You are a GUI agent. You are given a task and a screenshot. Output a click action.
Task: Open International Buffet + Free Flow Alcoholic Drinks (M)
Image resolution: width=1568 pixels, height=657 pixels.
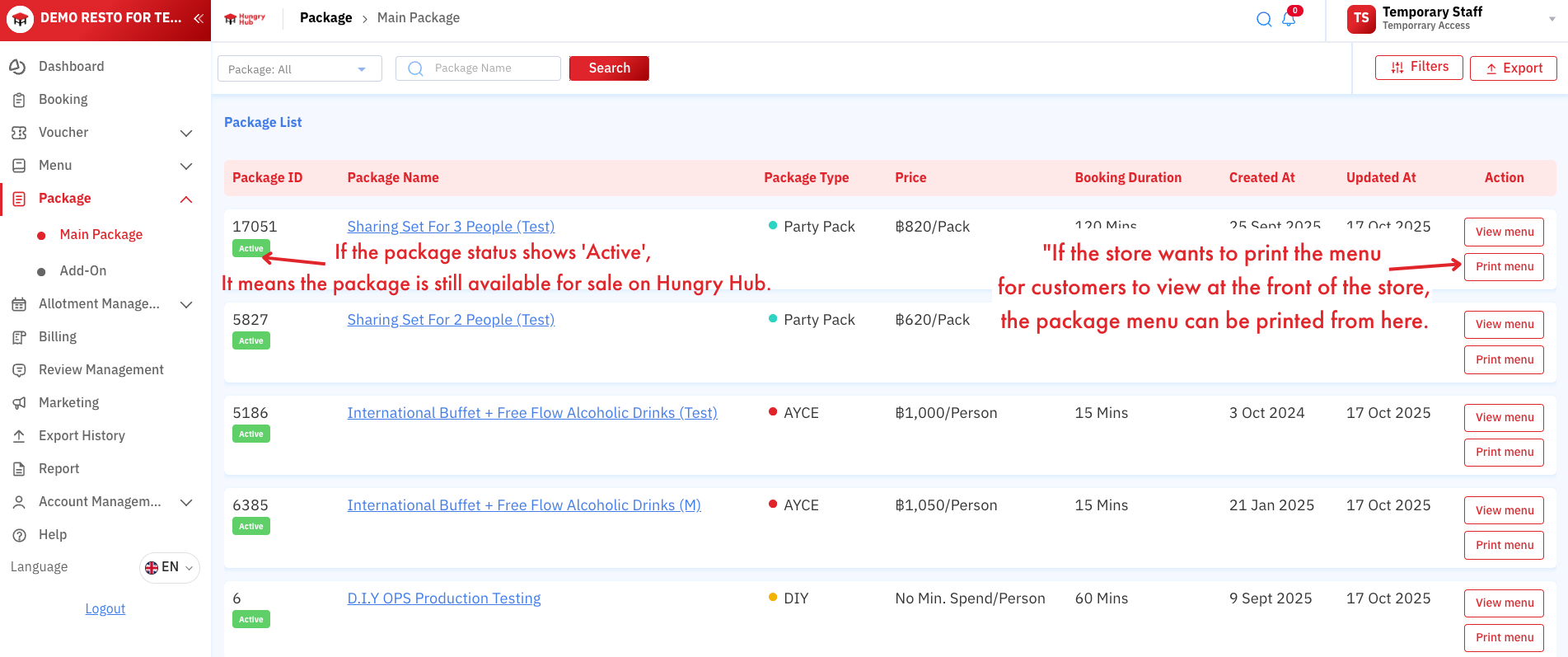[x=524, y=505]
